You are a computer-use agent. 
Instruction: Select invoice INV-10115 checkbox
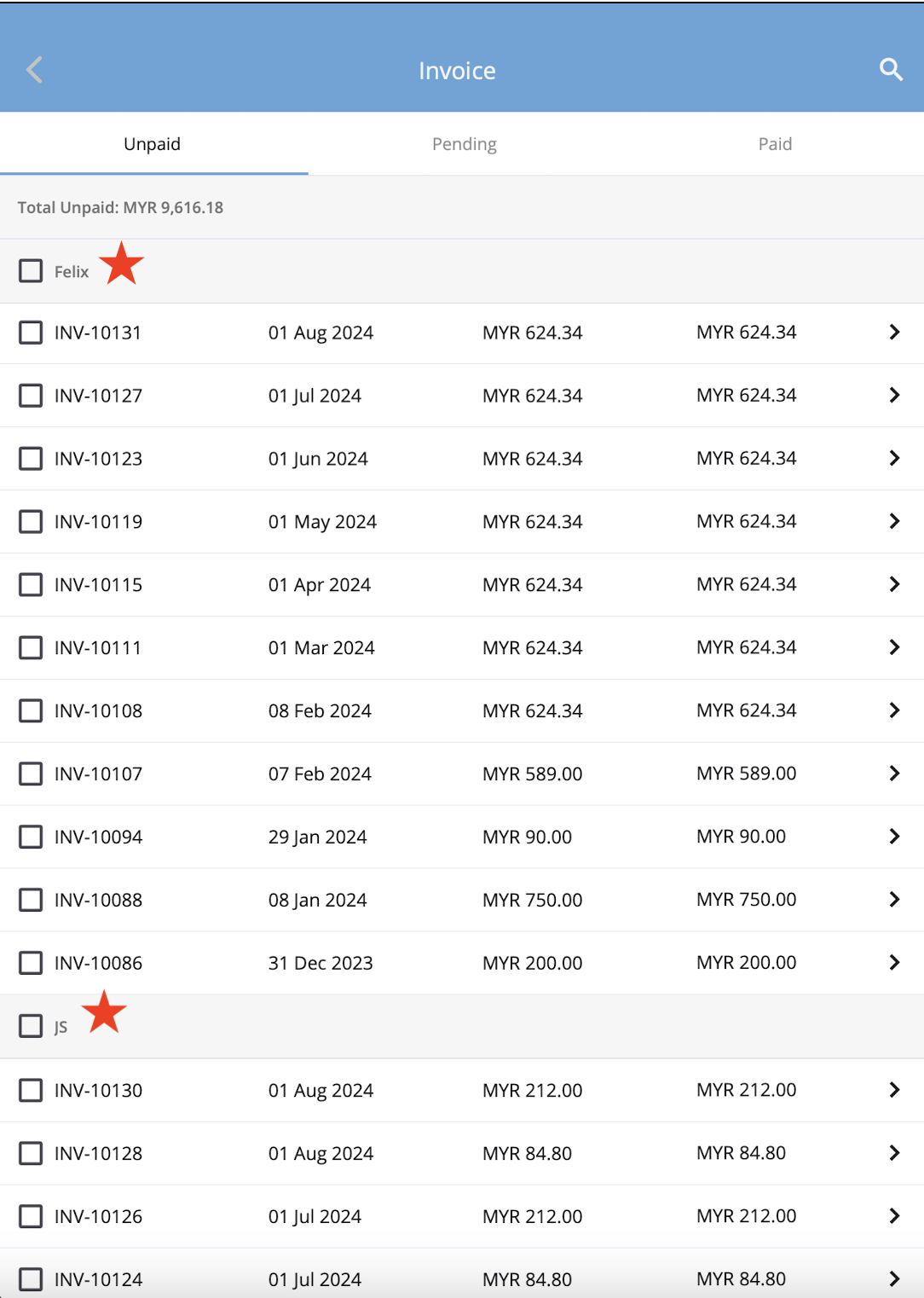click(31, 585)
